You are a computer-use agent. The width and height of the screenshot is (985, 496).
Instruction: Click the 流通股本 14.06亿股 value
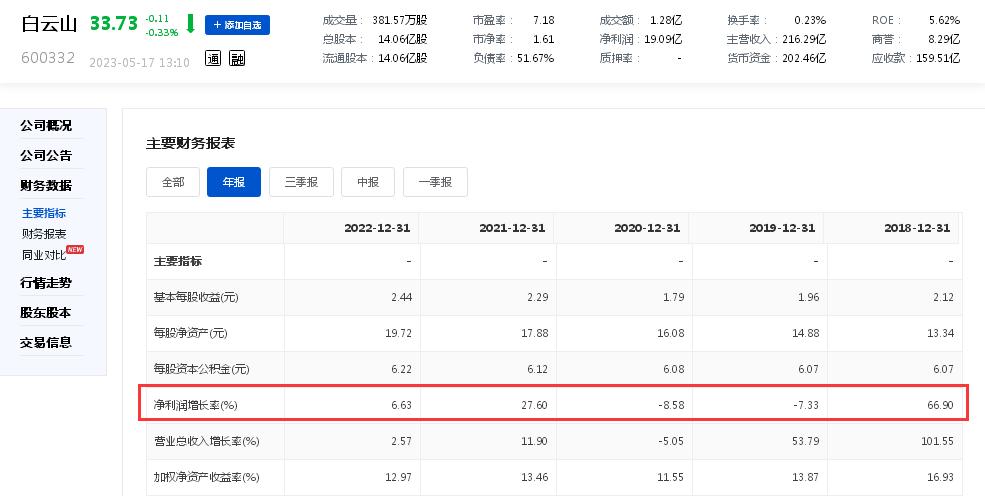point(403,58)
